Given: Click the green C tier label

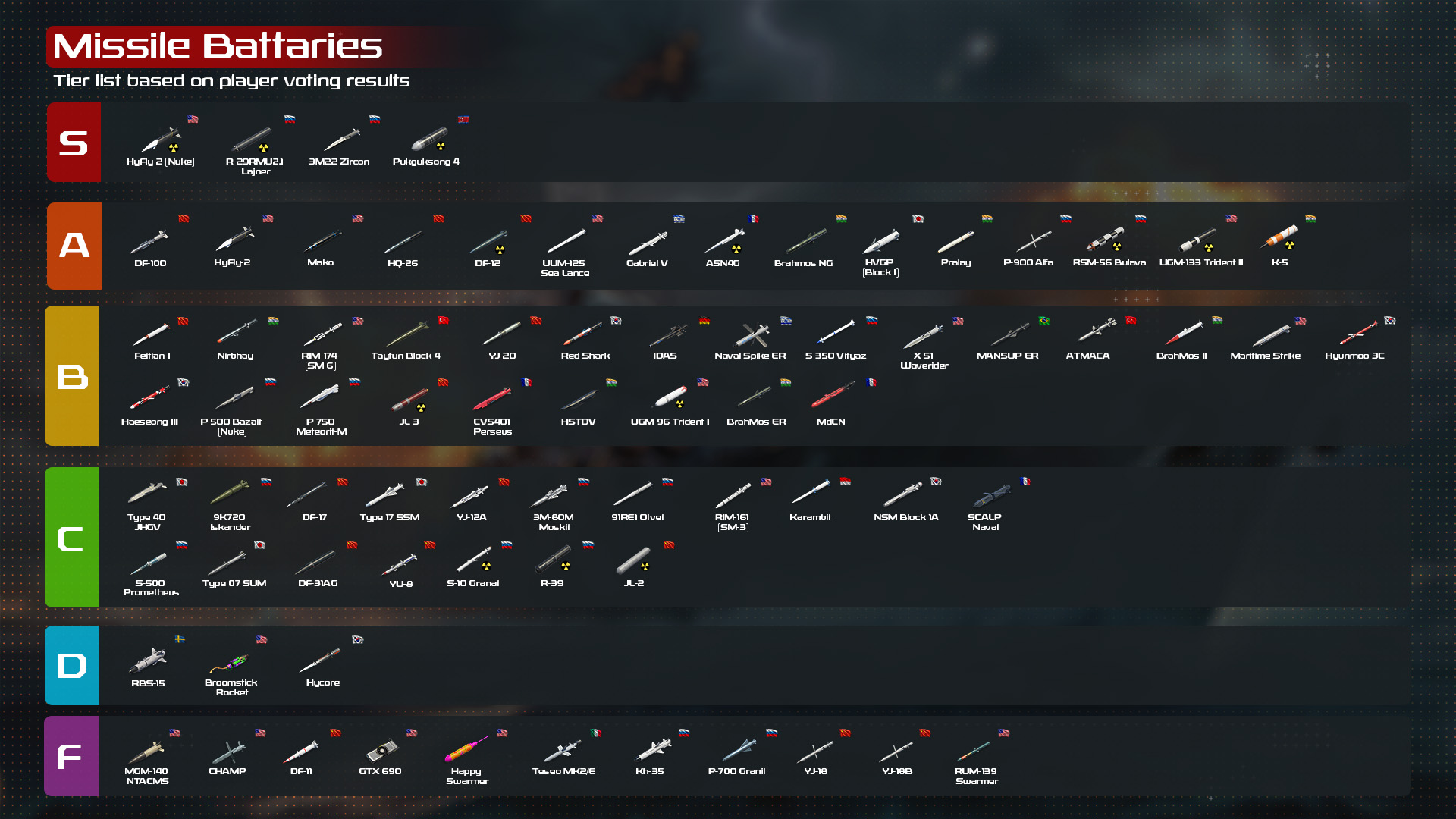Looking at the screenshot, I should (72, 537).
